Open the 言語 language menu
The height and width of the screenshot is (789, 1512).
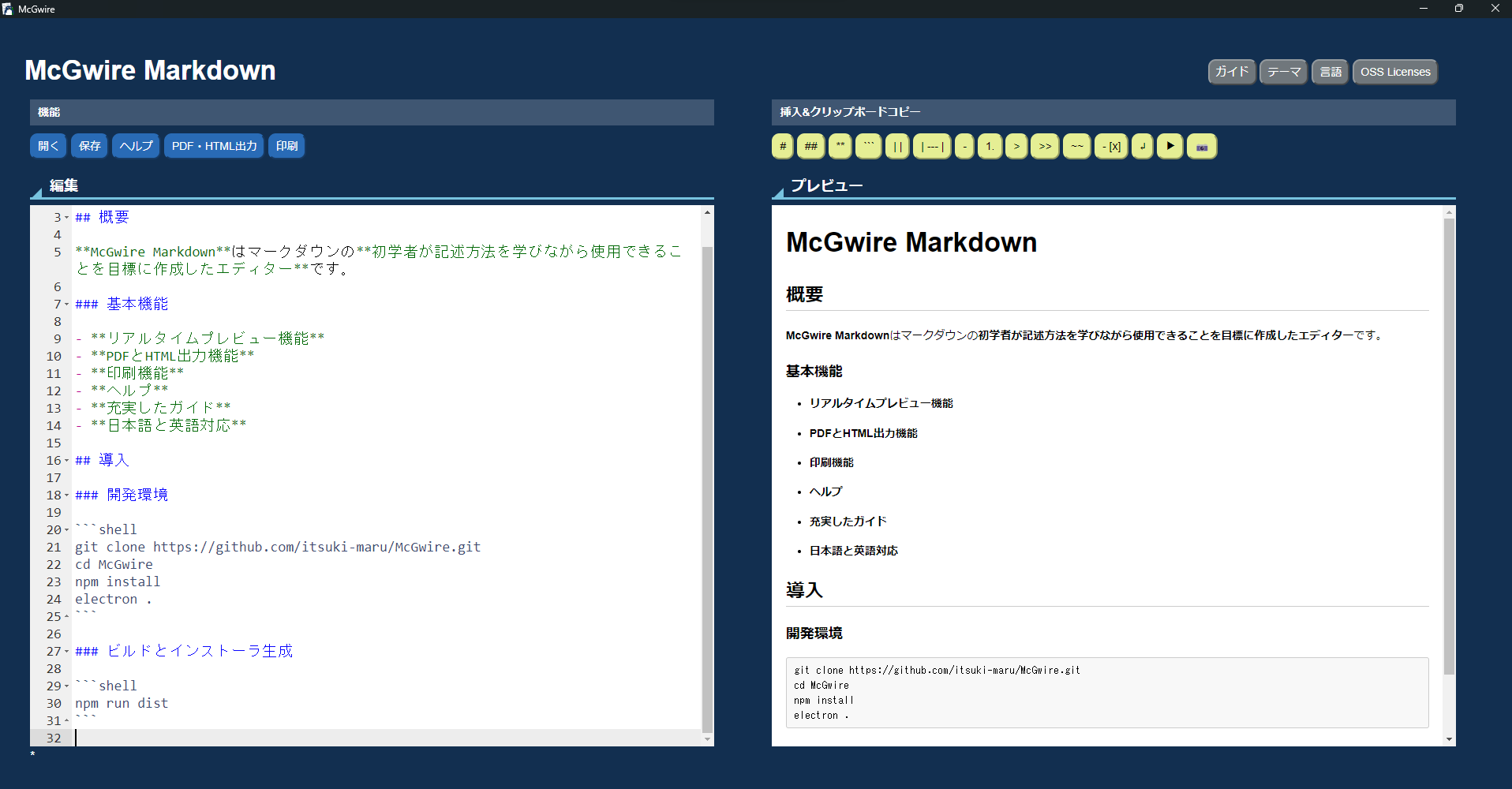(x=1330, y=72)
